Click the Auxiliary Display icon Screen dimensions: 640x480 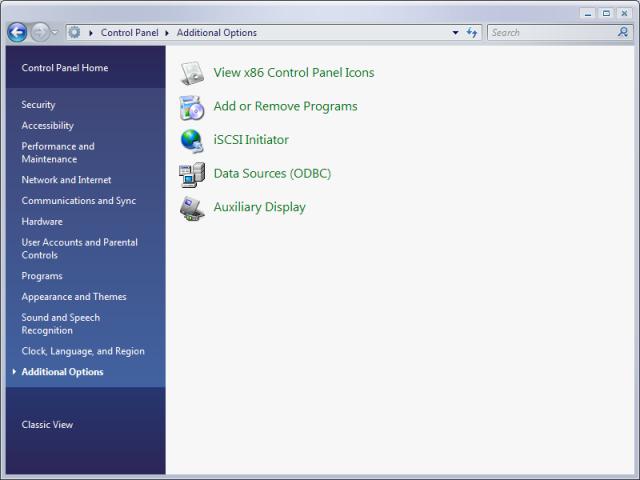point(192,208)
